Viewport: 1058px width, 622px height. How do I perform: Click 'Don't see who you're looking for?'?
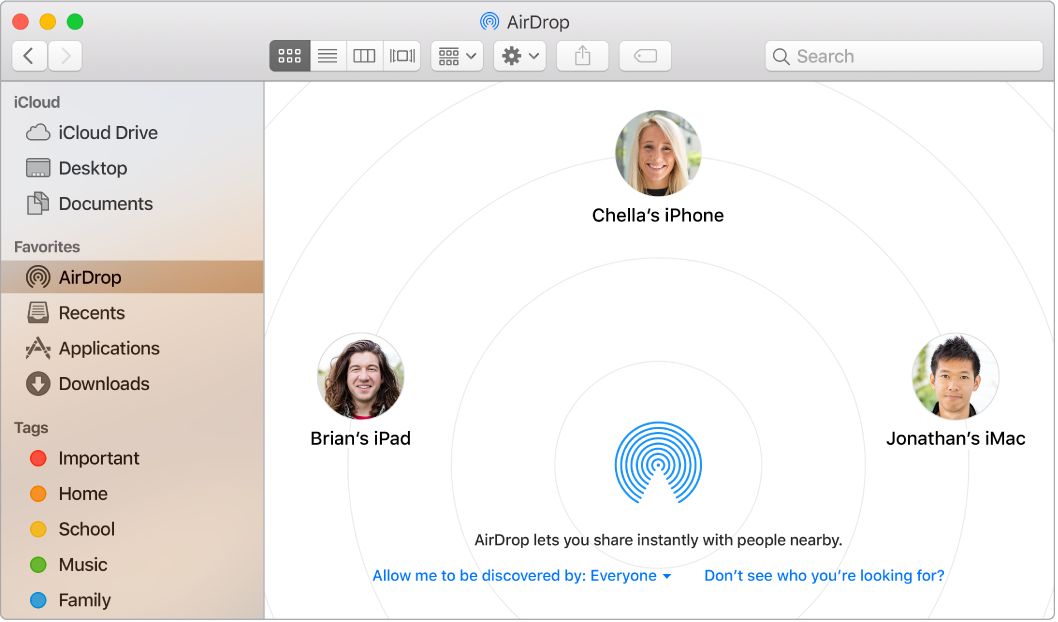click(x=823, y=576)
